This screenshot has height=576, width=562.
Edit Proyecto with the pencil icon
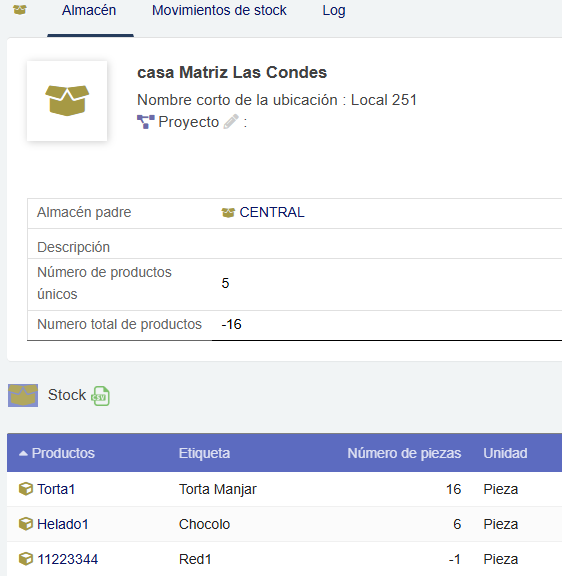[231, 122]
